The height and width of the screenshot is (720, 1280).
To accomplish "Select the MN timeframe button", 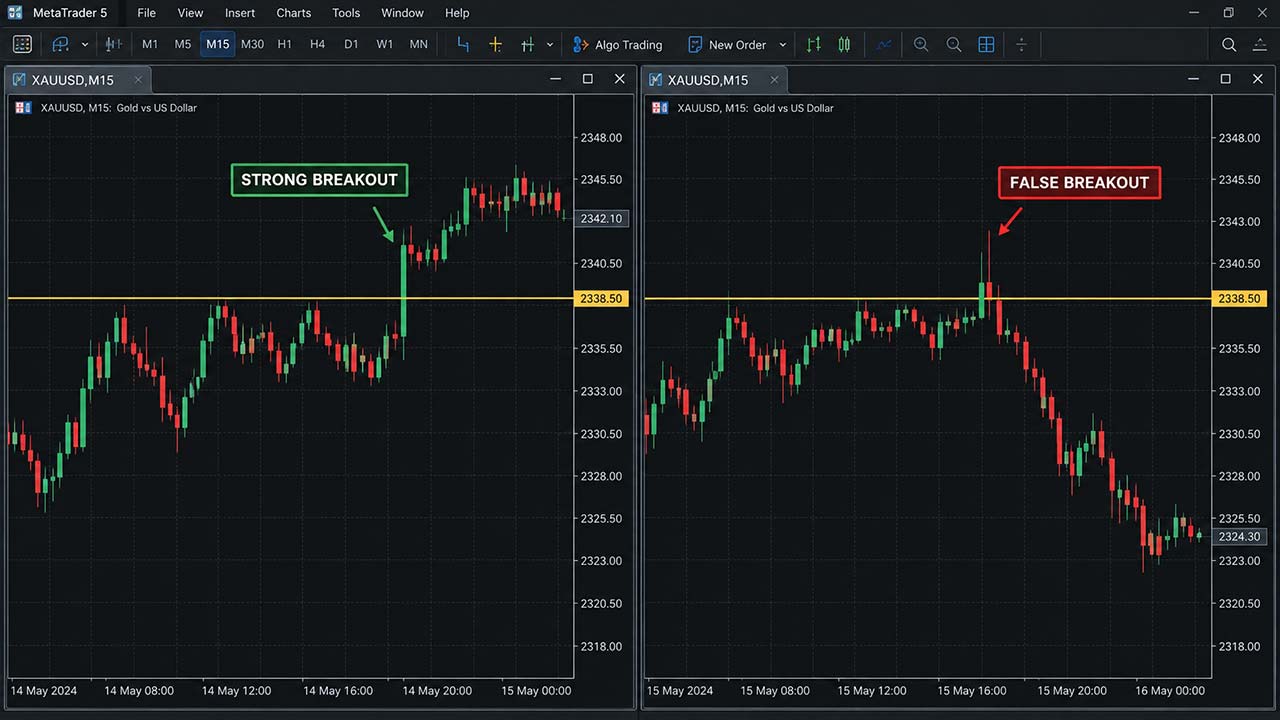I will click(x=418, y=44).
